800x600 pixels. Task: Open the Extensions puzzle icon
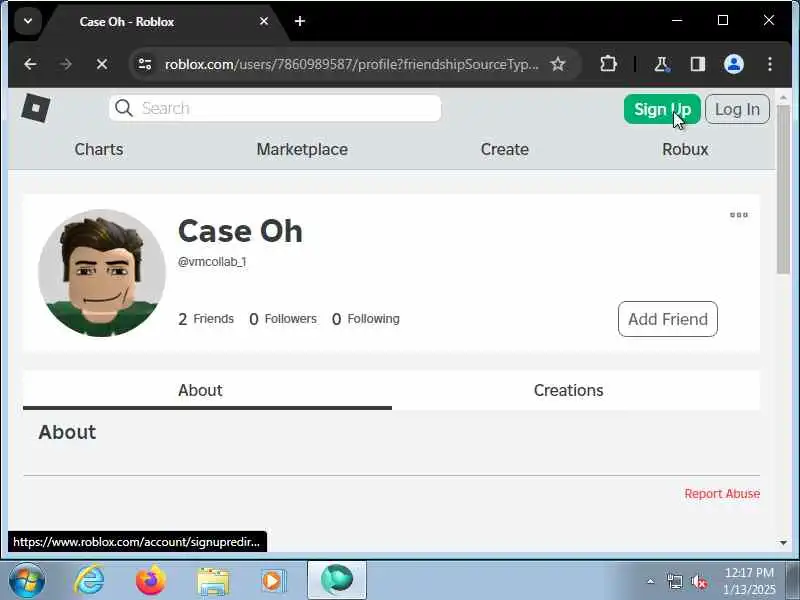pyautogui.click(x=608, y=64)
